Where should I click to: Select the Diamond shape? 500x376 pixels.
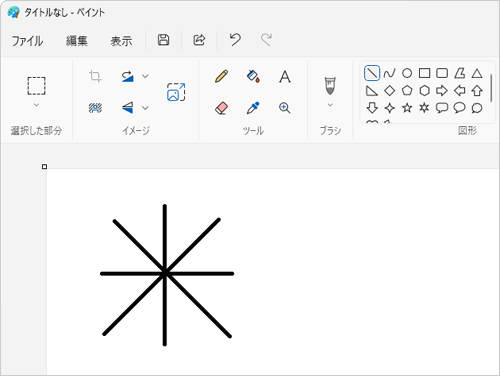(x=389, y=91)
